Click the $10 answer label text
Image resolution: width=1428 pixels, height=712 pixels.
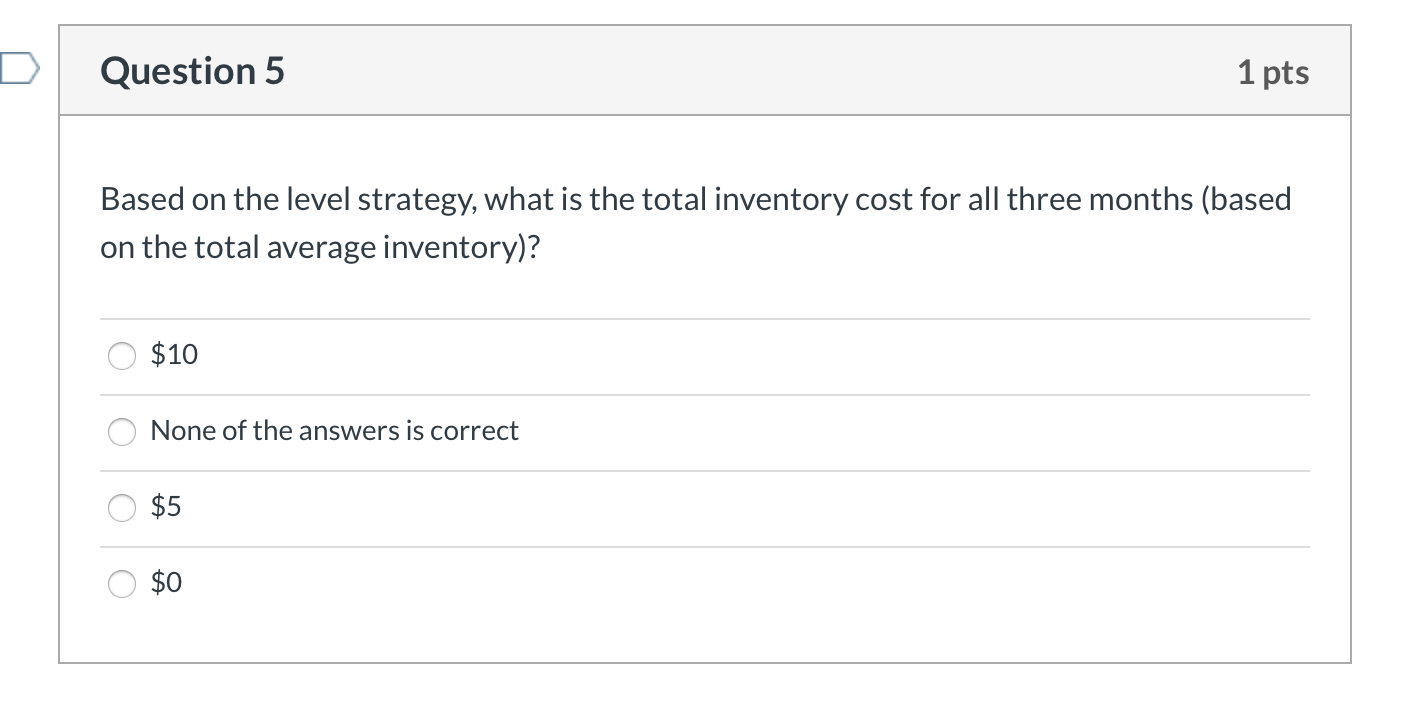(x=173, y=354)
